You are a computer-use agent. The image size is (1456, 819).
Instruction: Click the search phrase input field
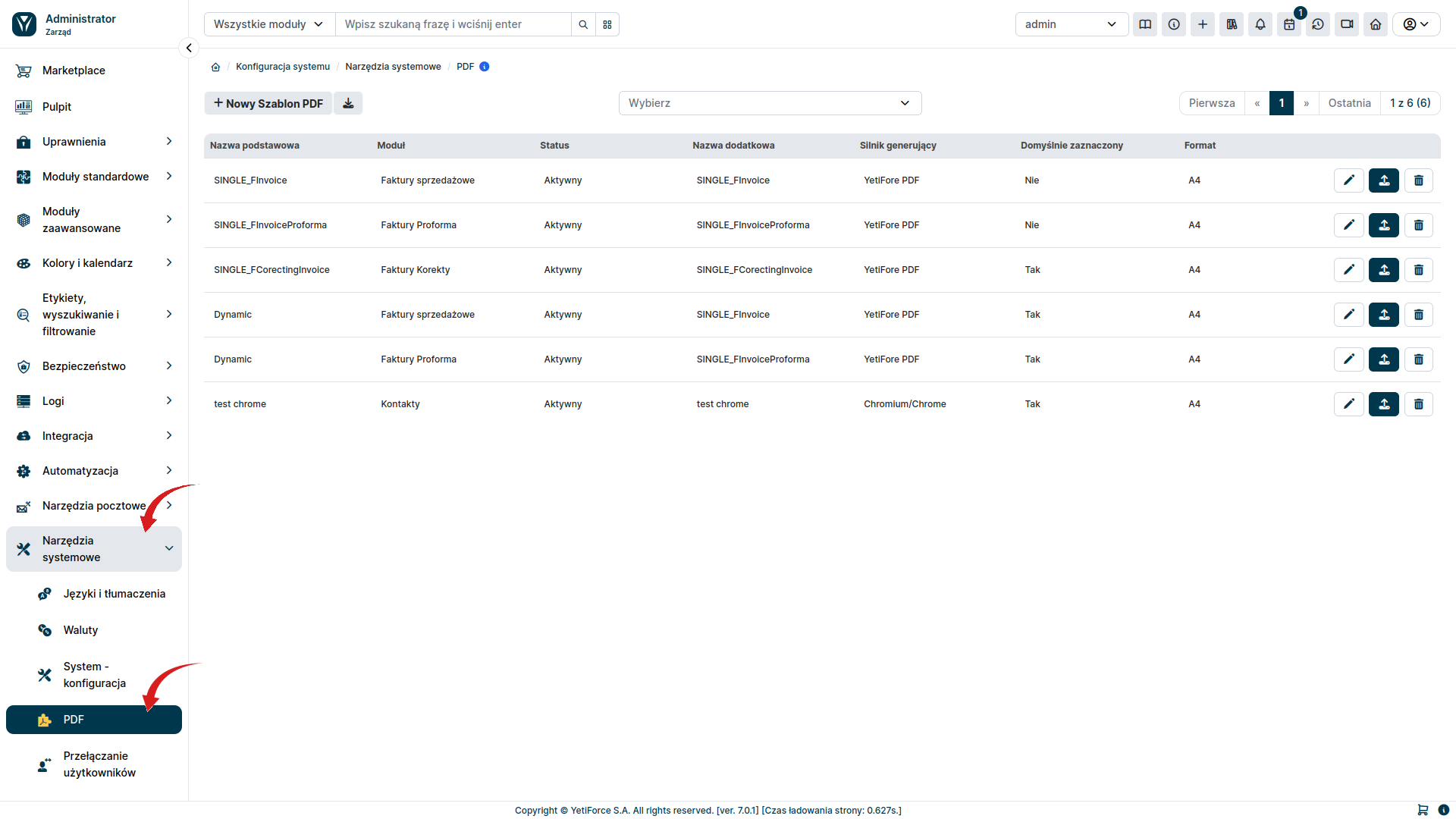(453, 24)
